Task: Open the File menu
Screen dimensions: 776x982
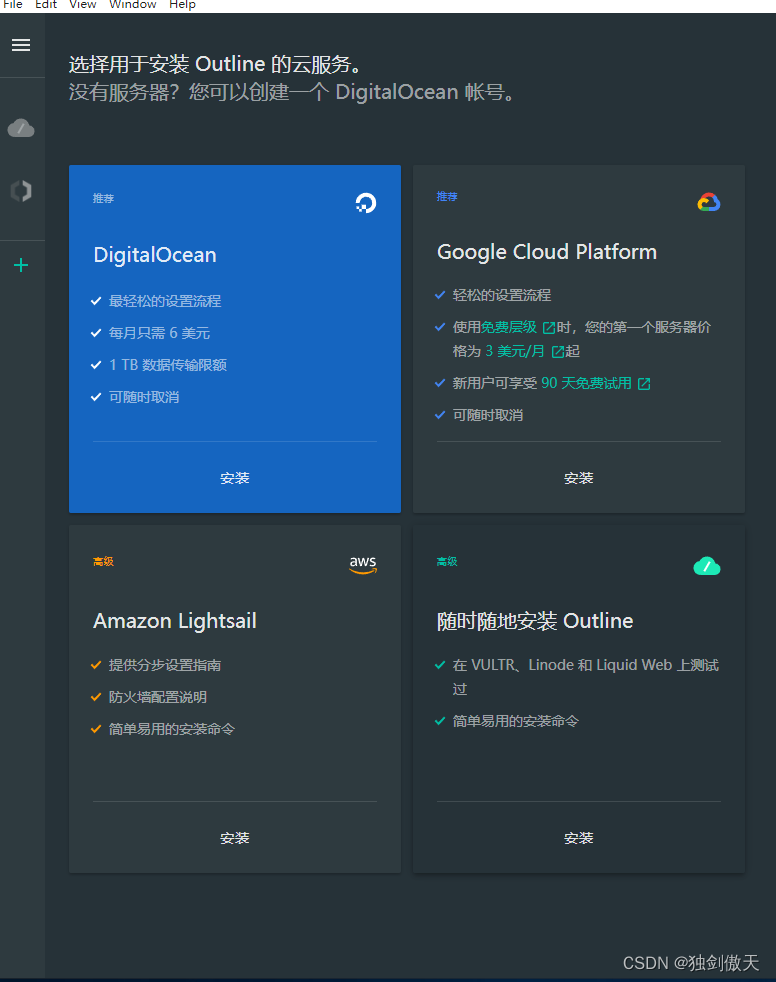Action: [x=13, y=5]
